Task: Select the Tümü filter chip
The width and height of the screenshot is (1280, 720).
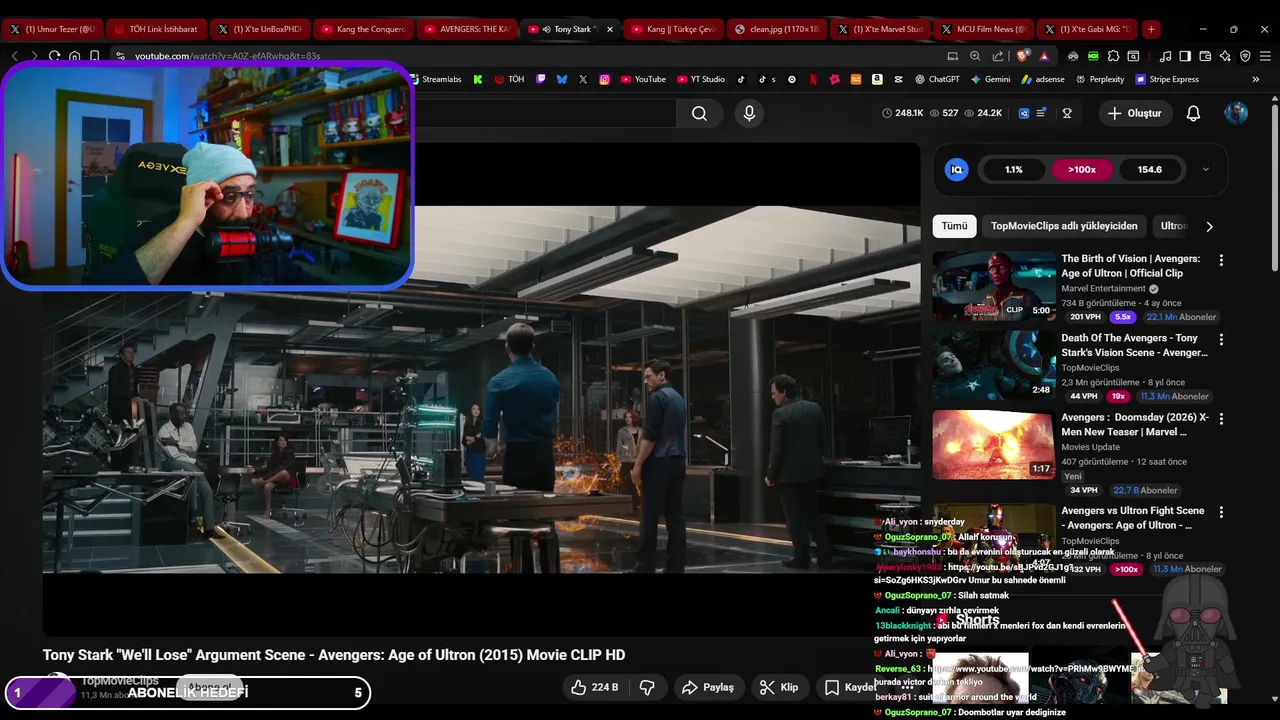Action: coord(954,226)
